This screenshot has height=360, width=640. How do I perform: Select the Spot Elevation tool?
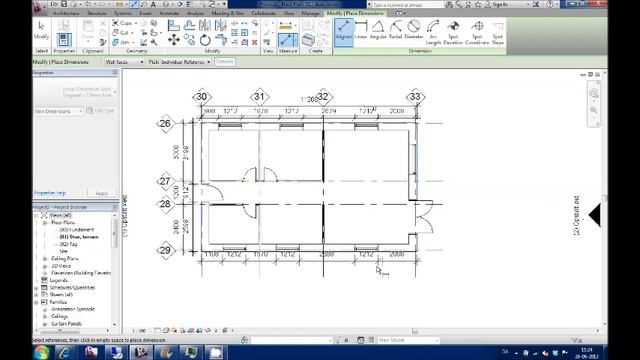[x=453, y=33]
